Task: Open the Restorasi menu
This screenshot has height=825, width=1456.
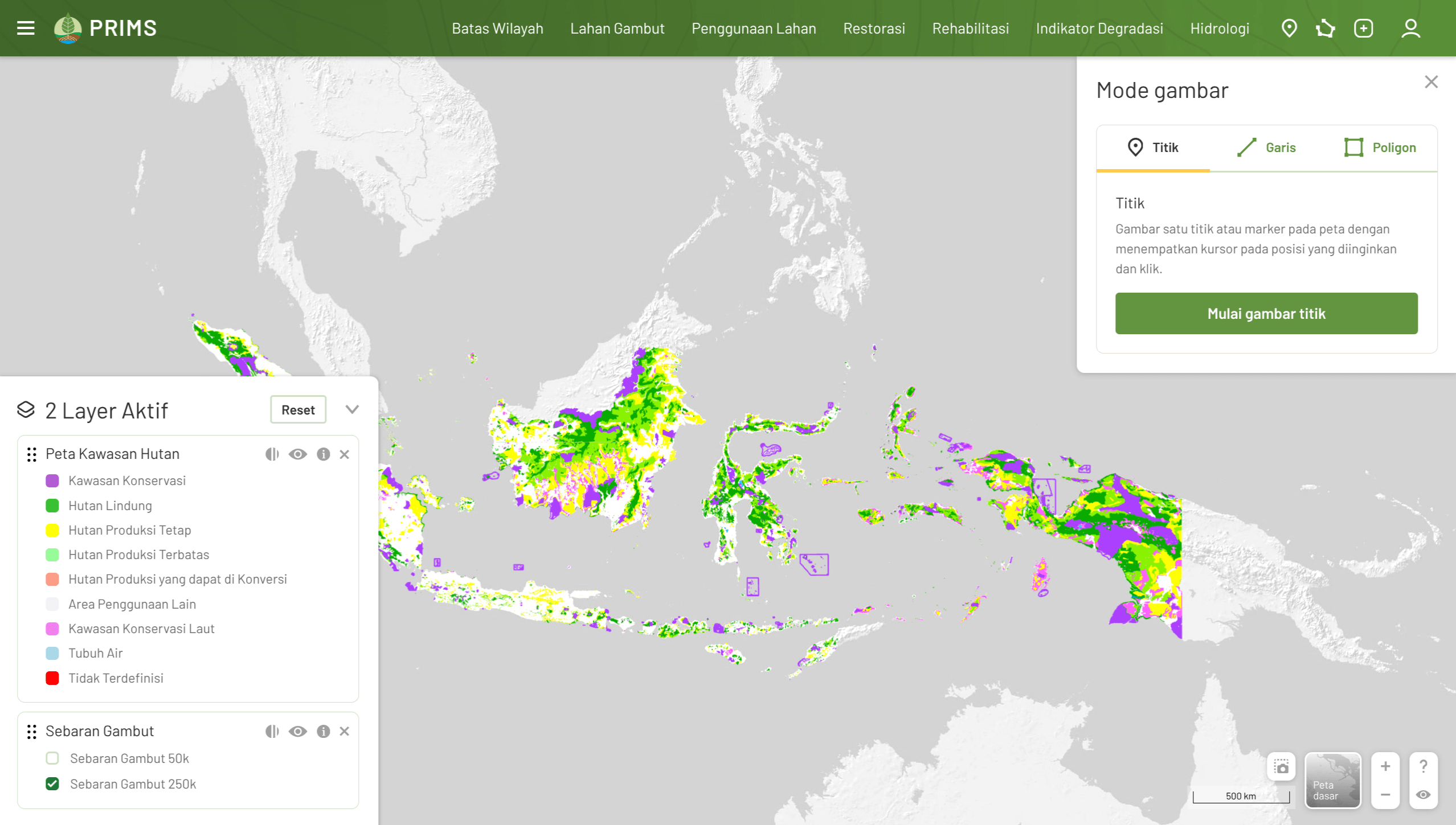Action: click(874, 28)
